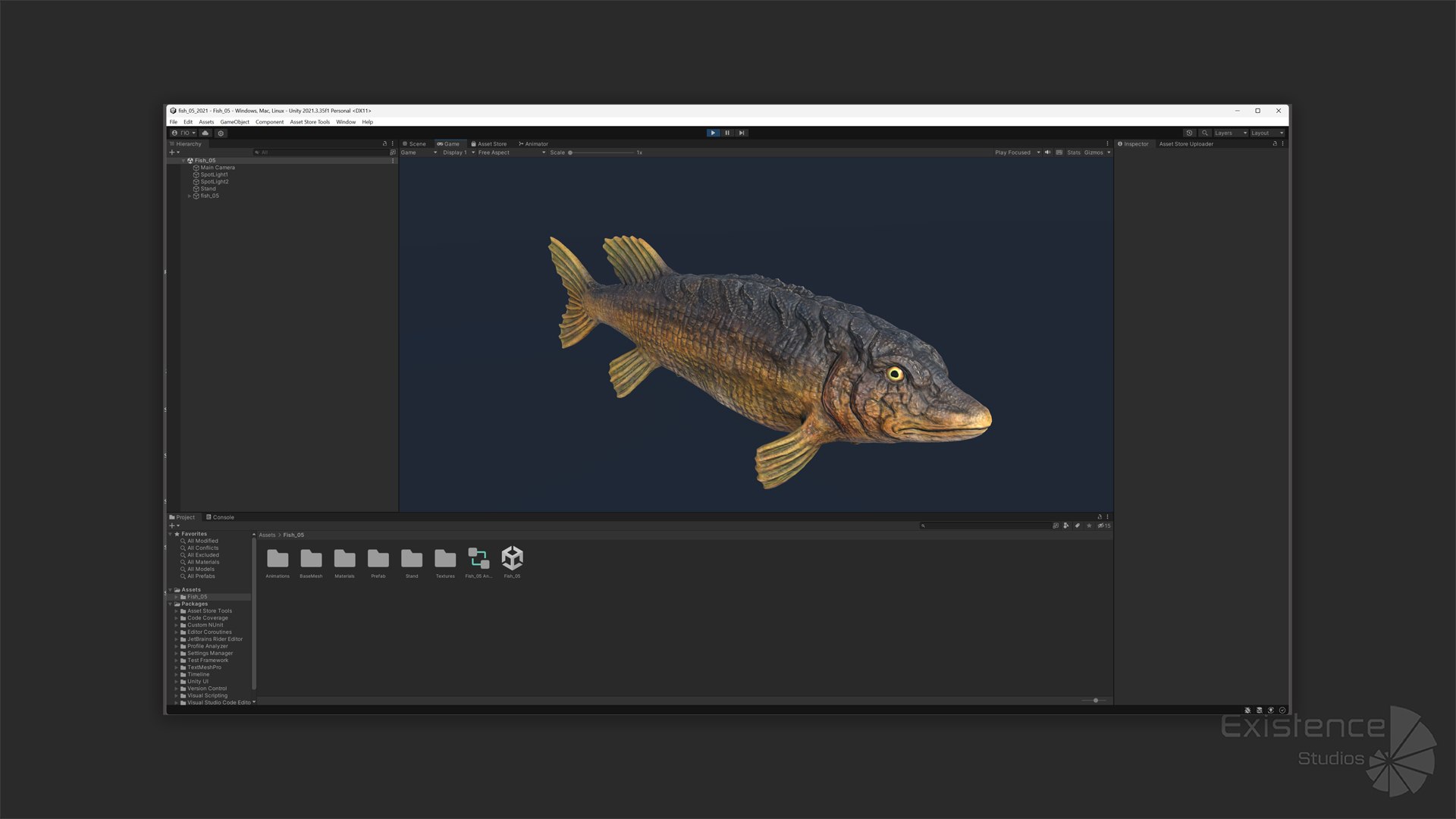The width and height of the screenshot is (1456, 819).
Task: Open the Display 1 dropdown
Action: (459, 152)
